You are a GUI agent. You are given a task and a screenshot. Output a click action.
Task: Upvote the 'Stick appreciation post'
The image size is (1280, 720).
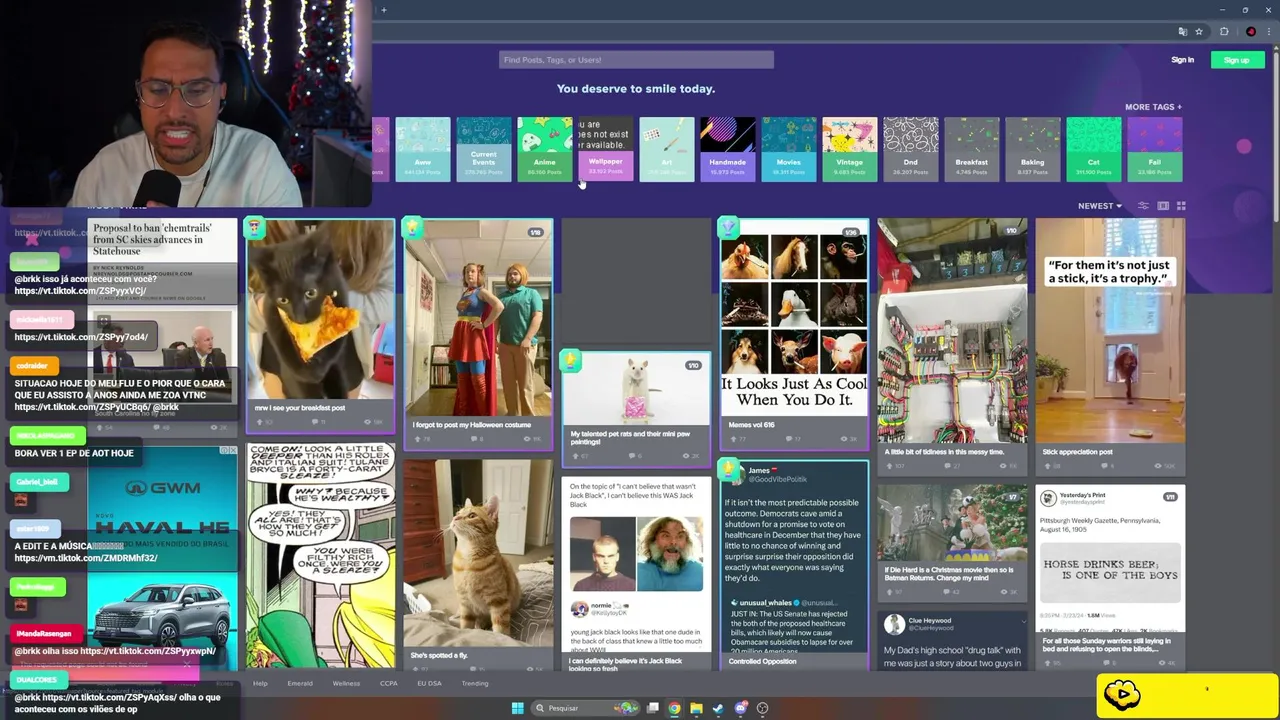pyautogui.click(x=1046, y=466)
